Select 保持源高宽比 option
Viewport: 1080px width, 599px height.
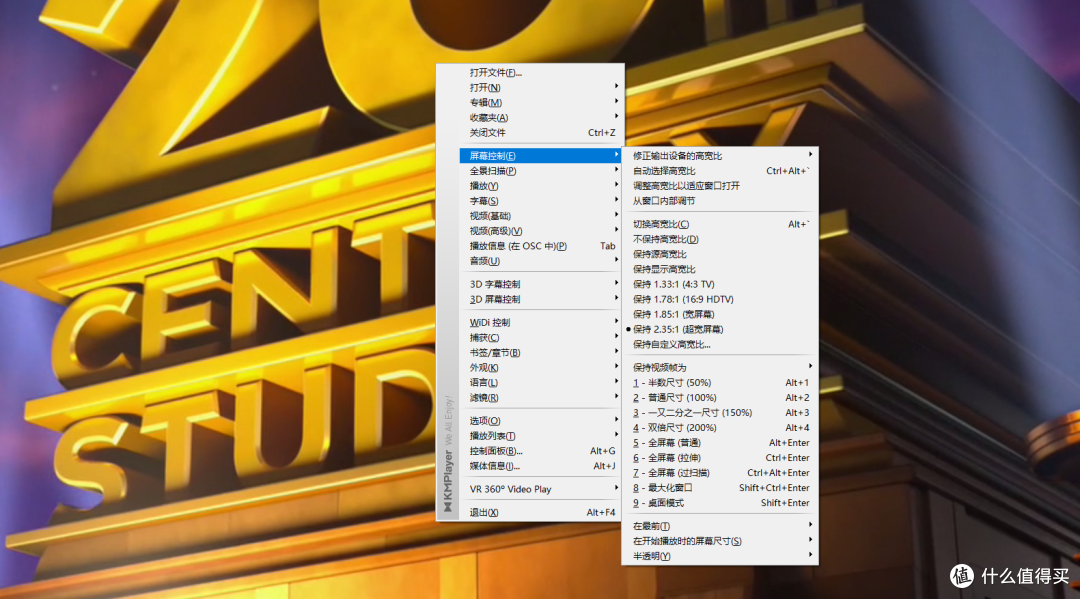tap(720, 254)
